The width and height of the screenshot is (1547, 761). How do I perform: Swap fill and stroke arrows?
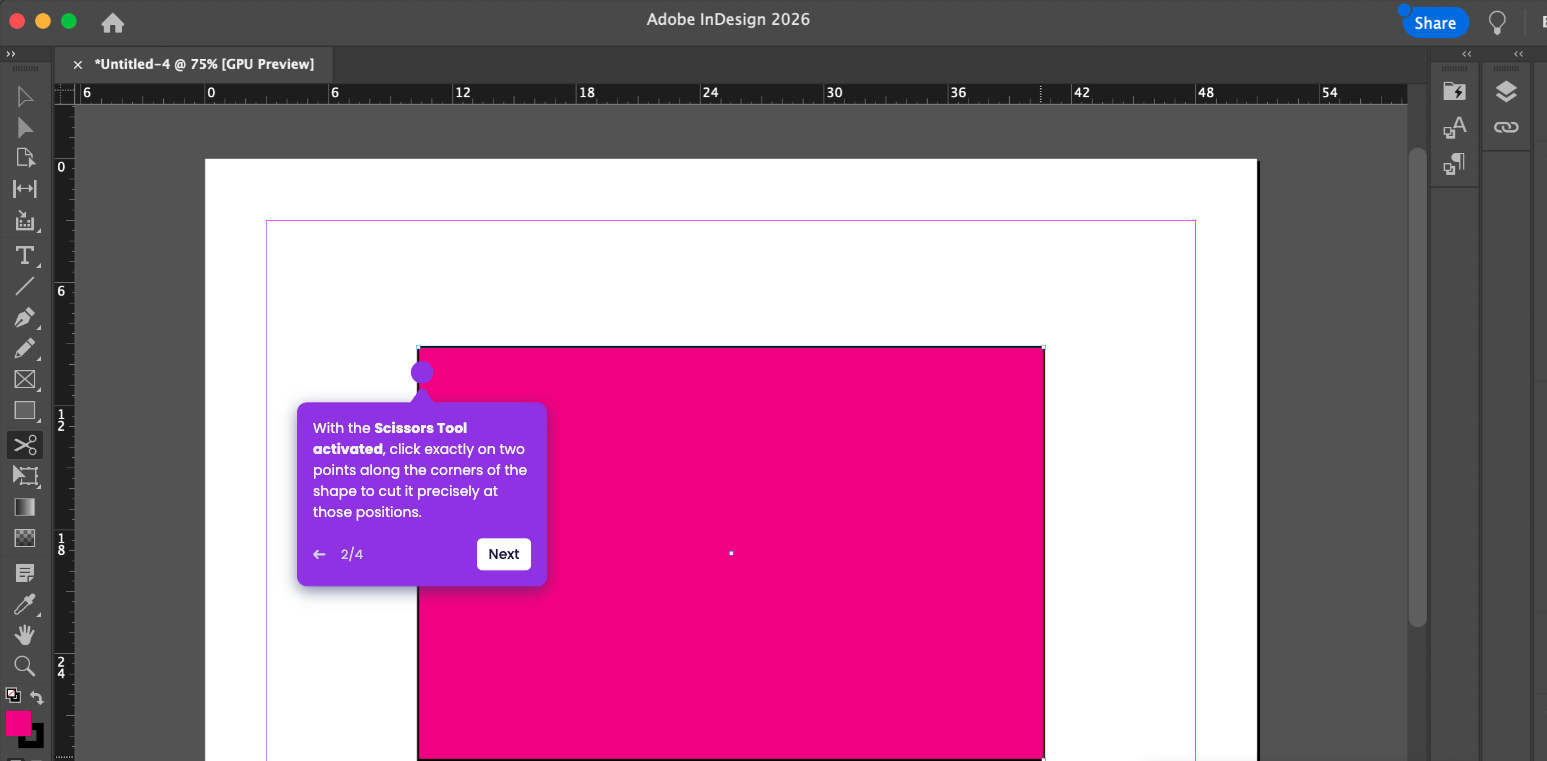coord(37,697)
